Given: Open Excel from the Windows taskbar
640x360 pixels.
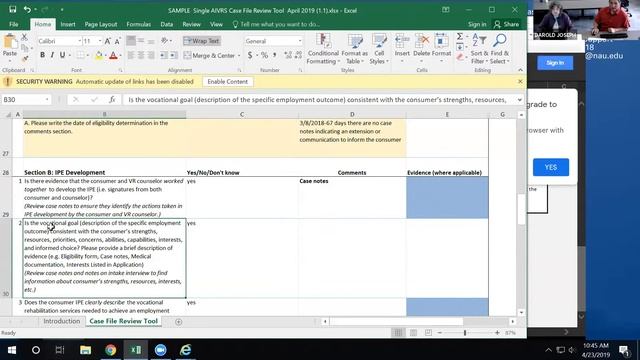Looking at the screenshot, I should tap(136, 350).
